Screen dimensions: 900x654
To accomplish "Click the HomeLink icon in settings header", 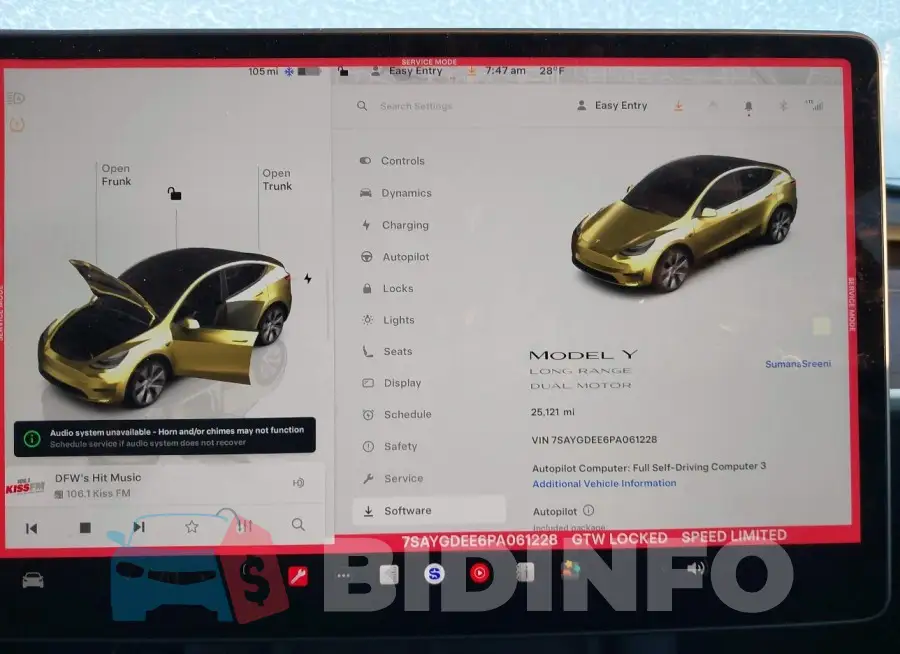I will 713,106.
